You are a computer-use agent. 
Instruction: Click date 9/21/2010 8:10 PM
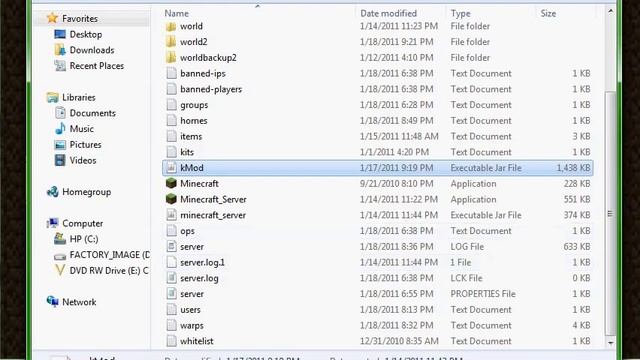tap(396, 184)
